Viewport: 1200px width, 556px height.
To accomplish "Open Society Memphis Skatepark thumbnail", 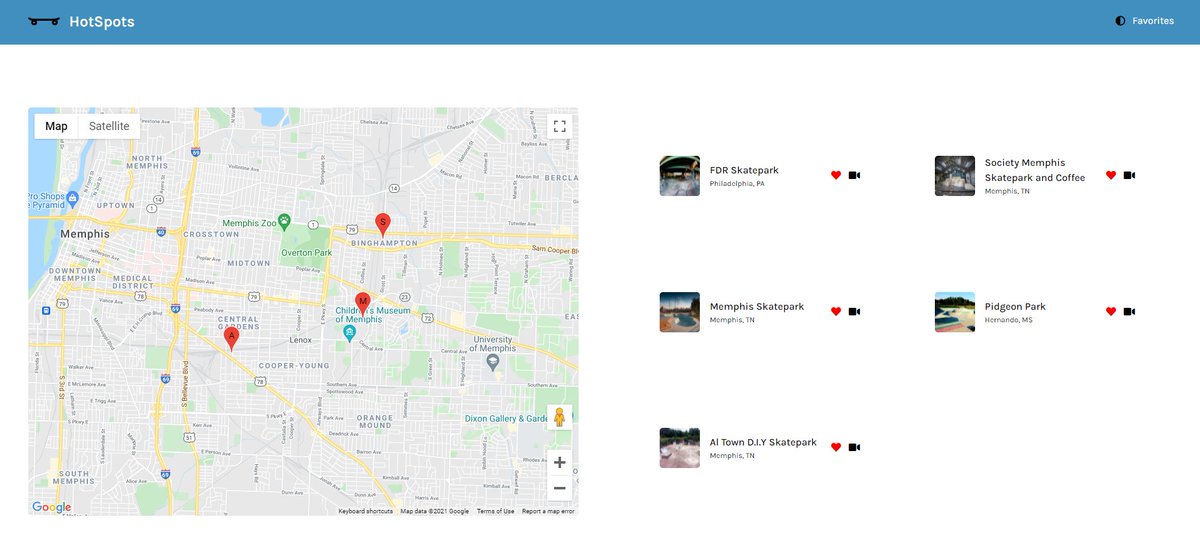I will tap(955, 175).
